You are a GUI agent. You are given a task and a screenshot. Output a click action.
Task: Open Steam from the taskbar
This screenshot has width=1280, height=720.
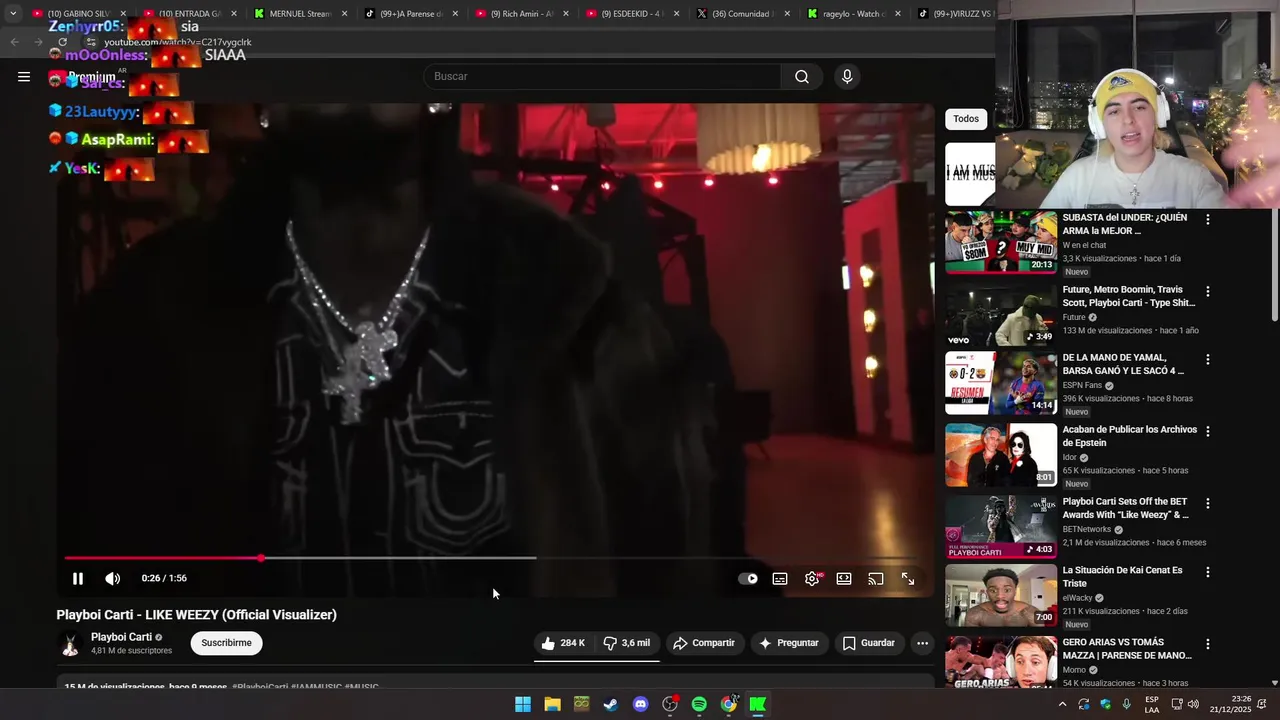point(611,704)
